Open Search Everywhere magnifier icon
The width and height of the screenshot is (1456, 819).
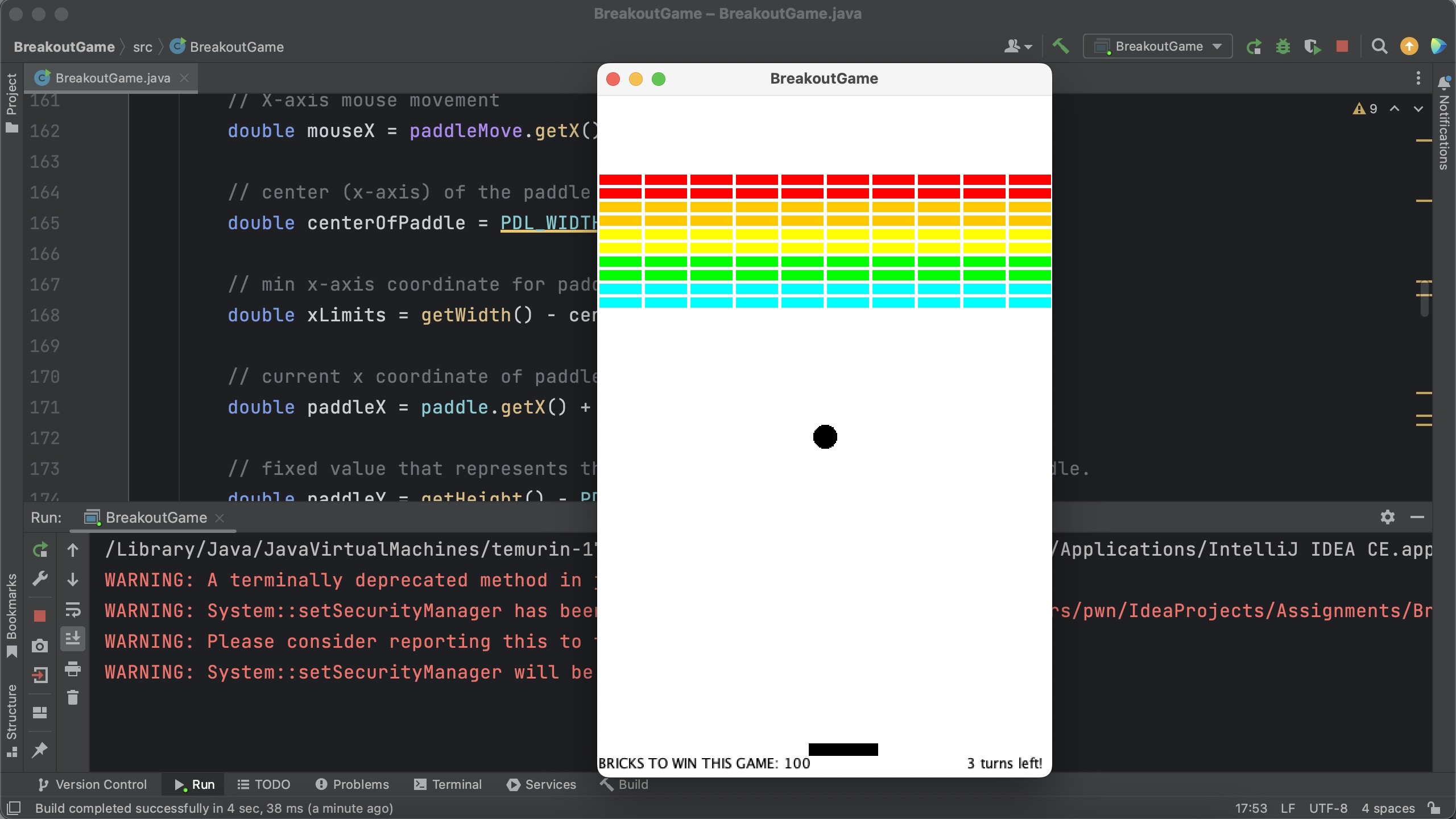click(1379, 46)
